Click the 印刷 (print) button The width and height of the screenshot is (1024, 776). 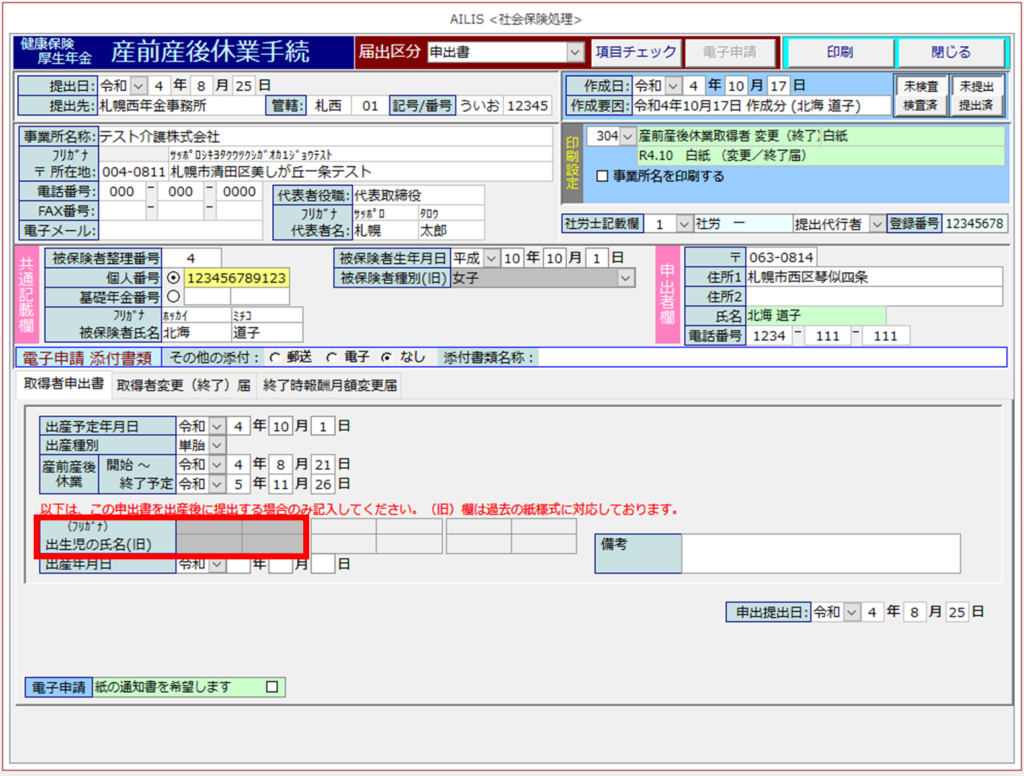(x=839, y=52)
